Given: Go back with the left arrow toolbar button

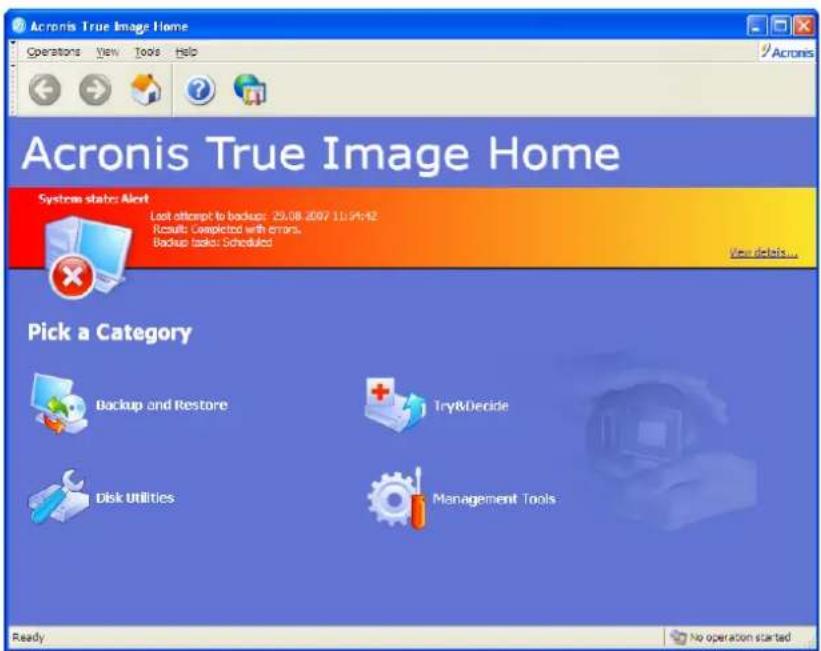Looking at the screenshot, I should pos(45,90).
